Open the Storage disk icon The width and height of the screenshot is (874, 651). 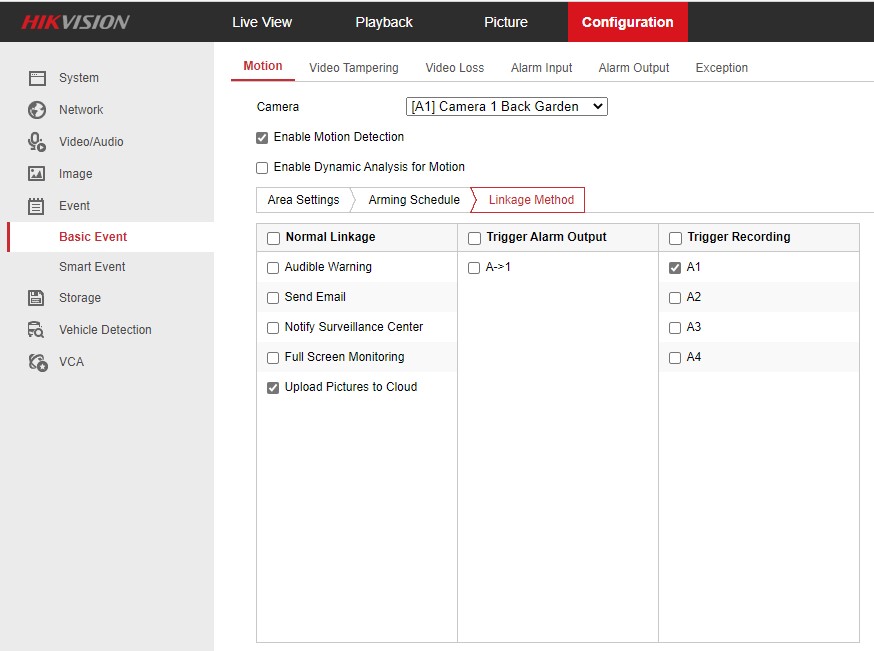(x=37, y=298)
